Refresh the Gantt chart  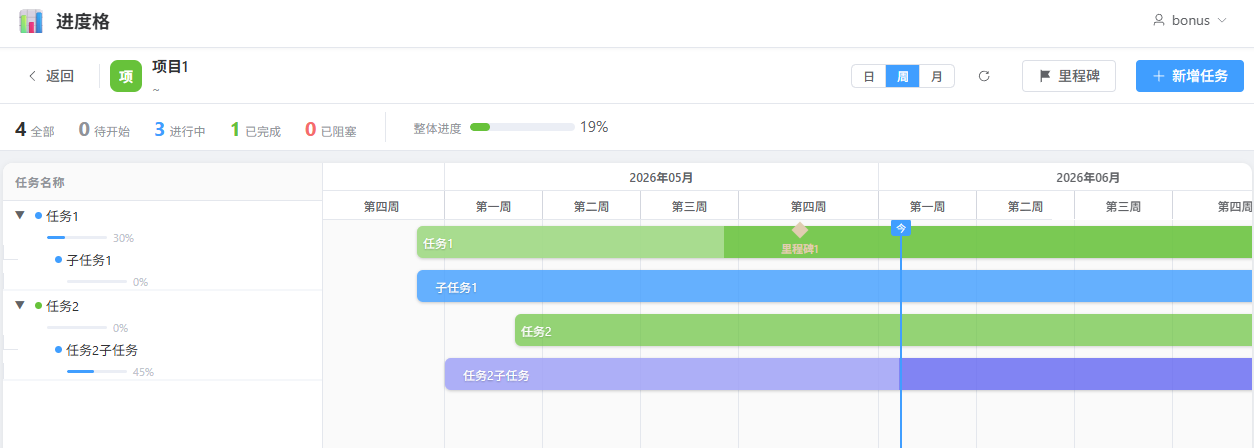pyautogui.click(x=984, y=76)
